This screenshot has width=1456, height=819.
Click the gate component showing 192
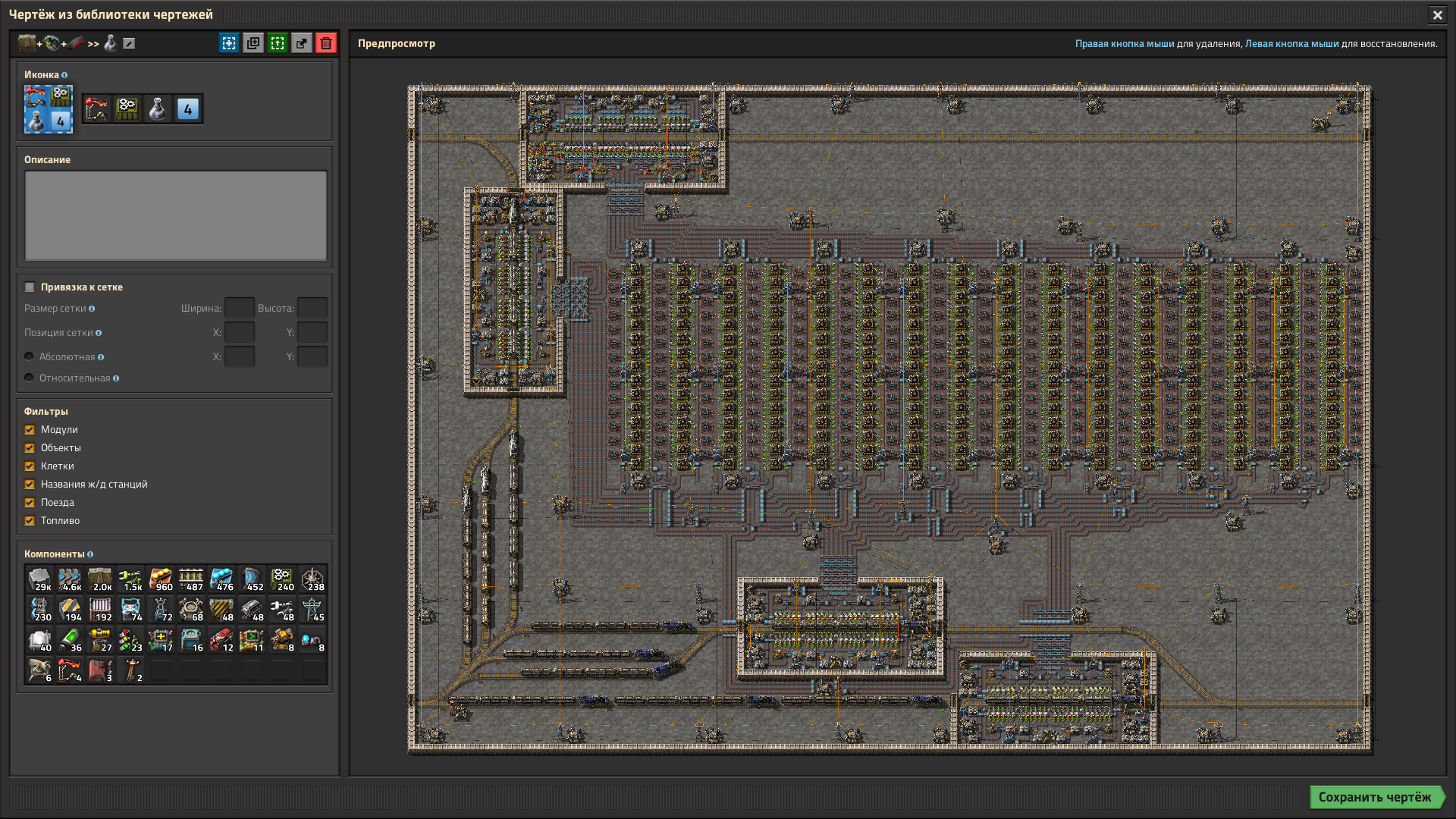coord(100,610)
